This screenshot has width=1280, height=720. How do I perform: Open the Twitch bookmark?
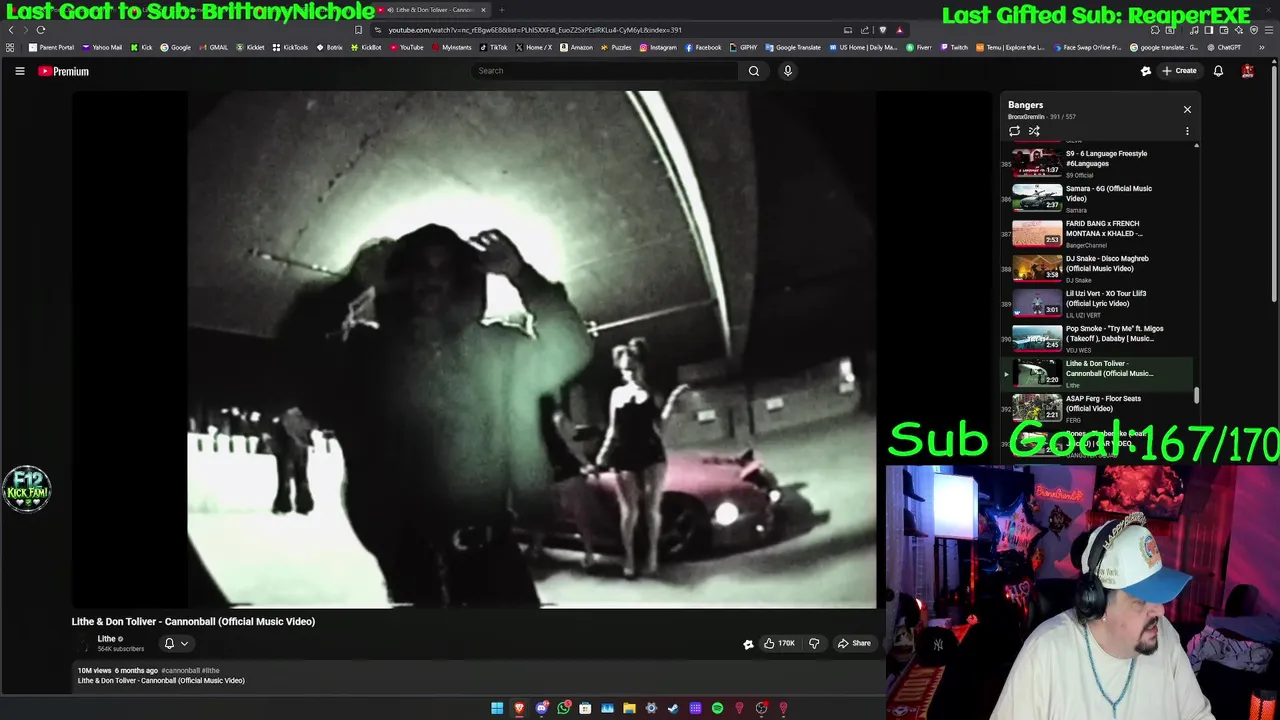(954, 47)
